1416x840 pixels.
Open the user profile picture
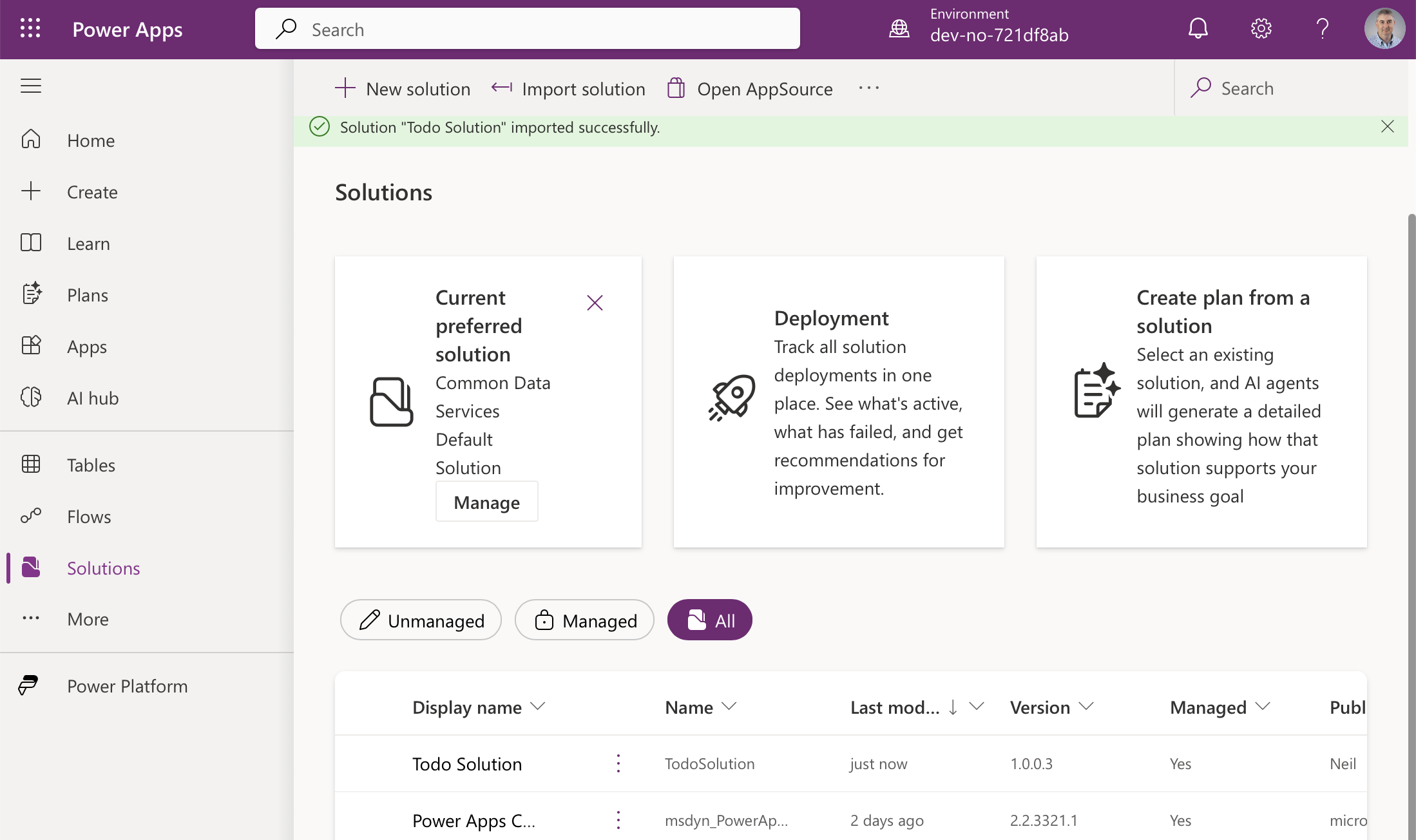[x=1384, y=28]
